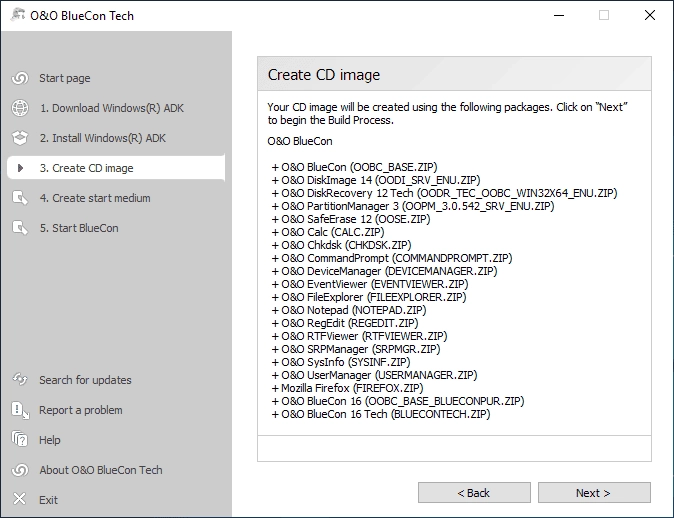
Task: Click the Start page spiral icon
Action: coord(20,78)
